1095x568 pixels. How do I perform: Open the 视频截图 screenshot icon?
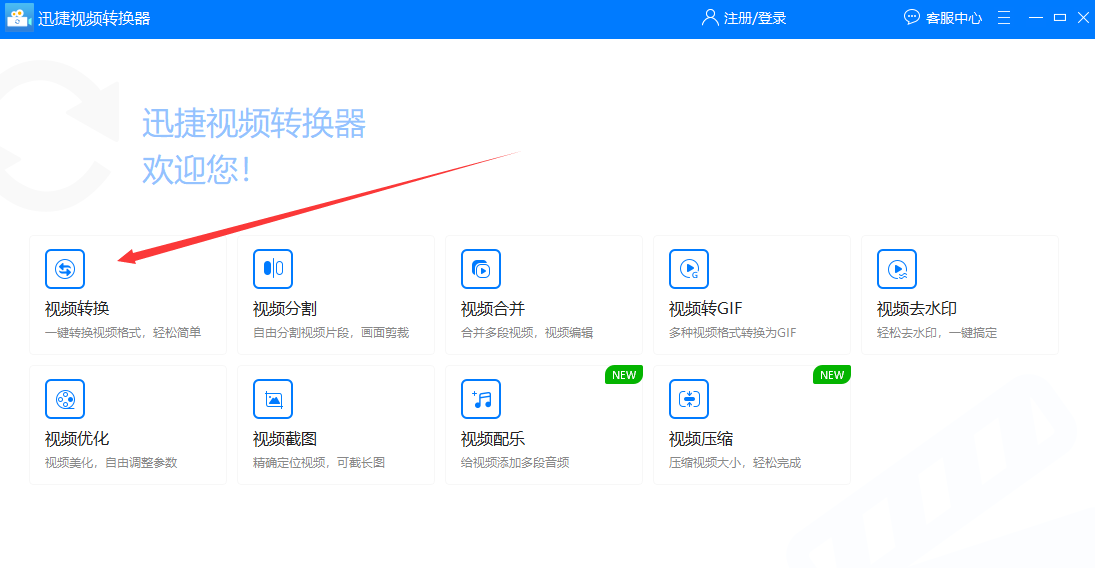click(273, 399)
